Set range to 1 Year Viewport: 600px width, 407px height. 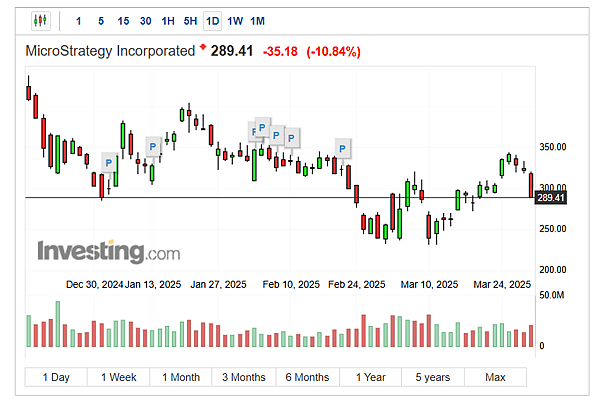(x=370, y=377)
